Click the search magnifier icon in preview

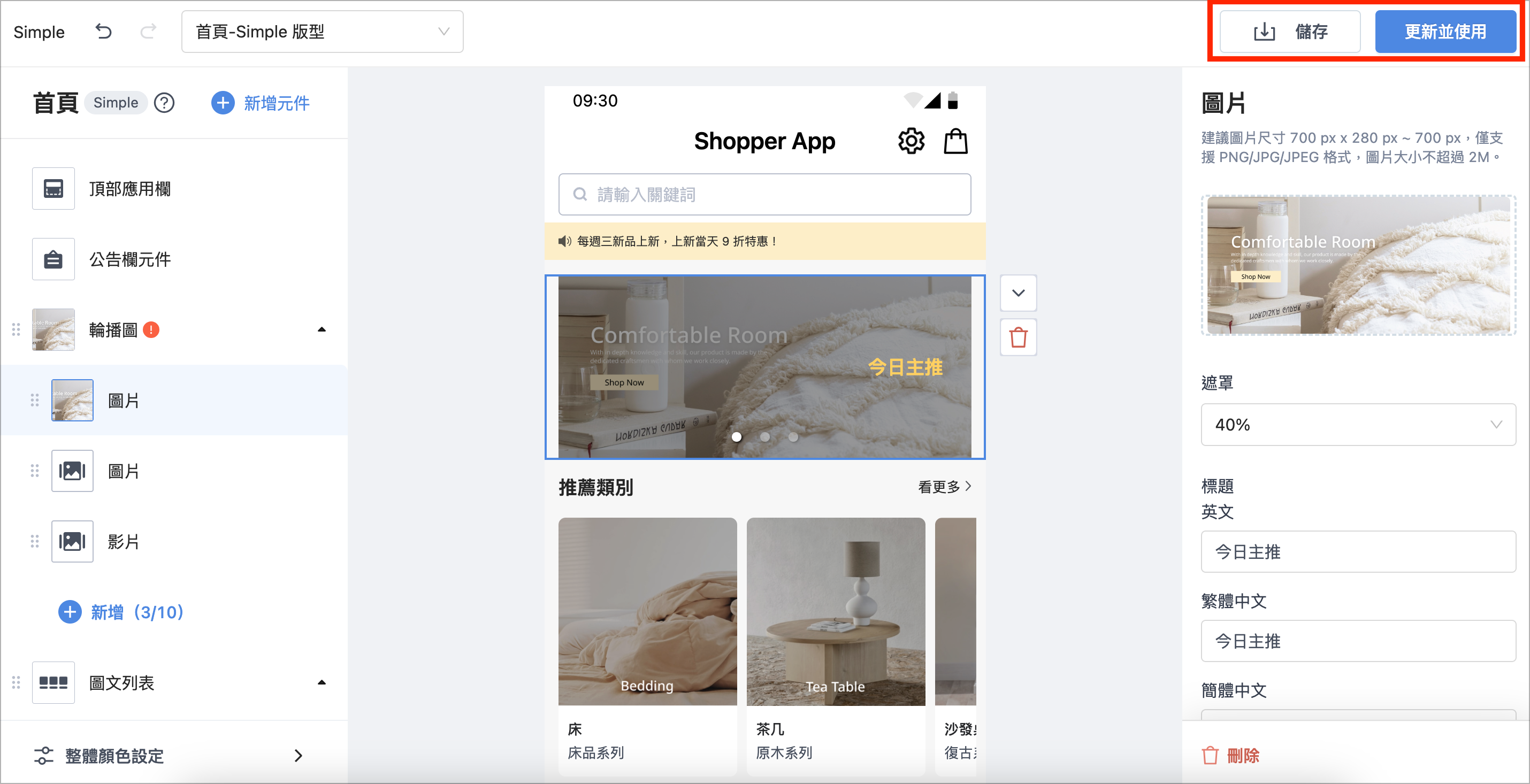point(580,194)
